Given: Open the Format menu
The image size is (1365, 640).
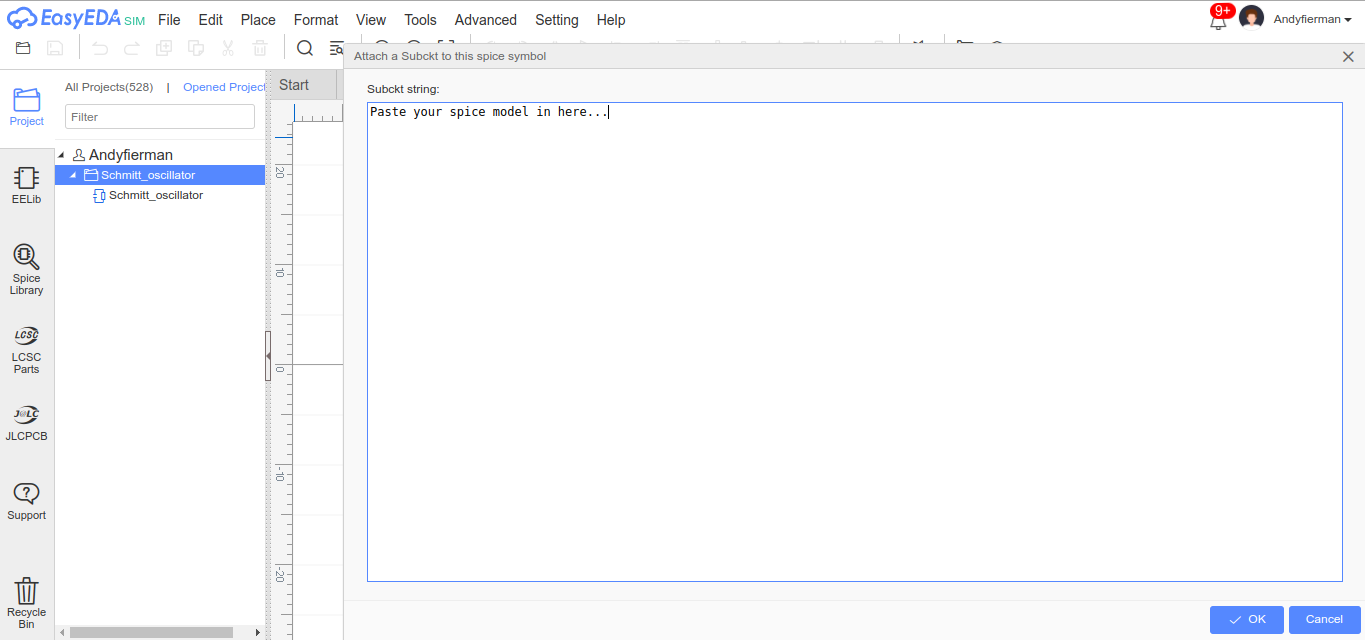Looking at the screenshot, I should [x=316, y=20].
